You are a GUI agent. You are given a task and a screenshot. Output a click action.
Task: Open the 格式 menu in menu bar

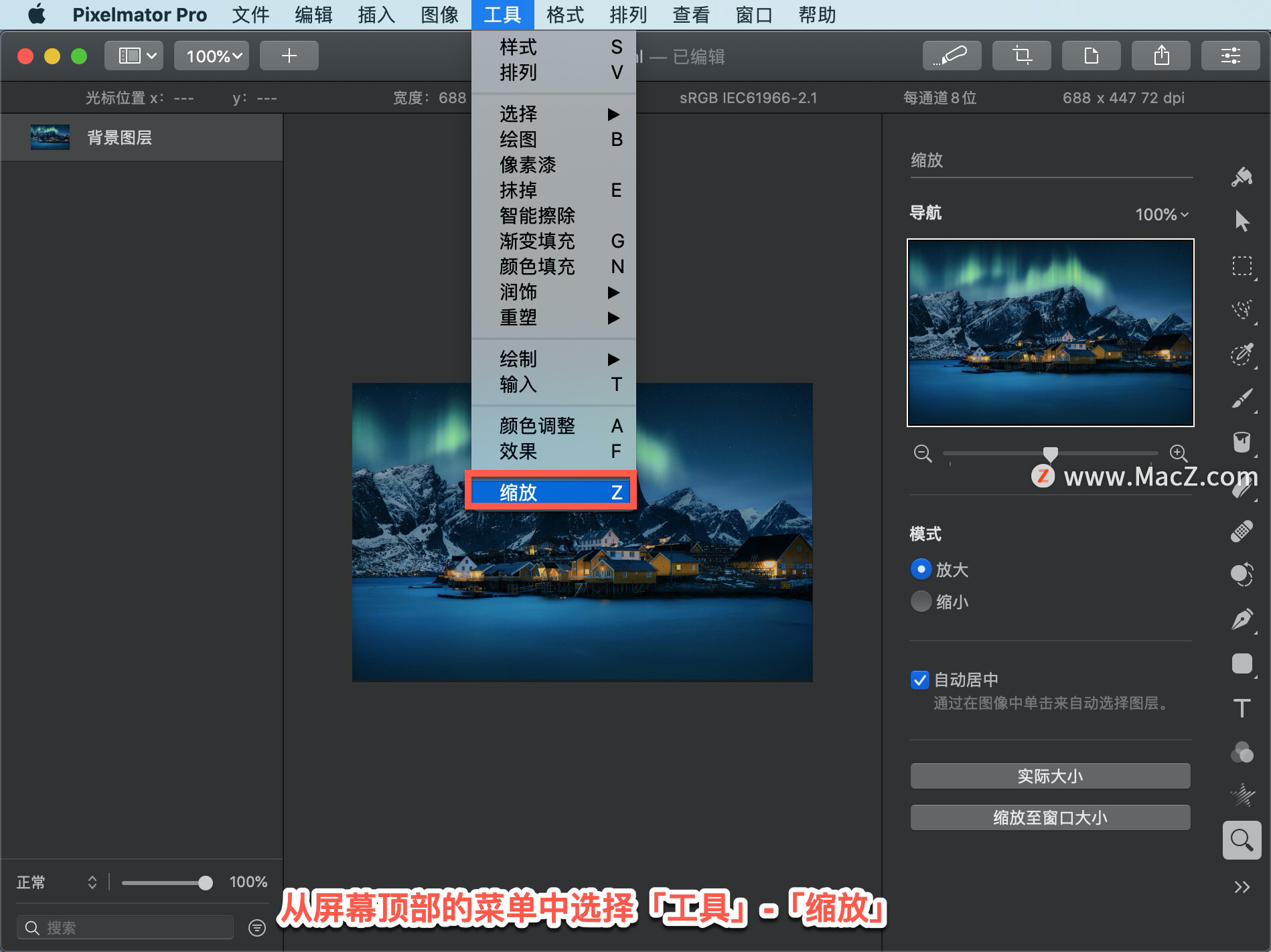(x=565, y=15)
